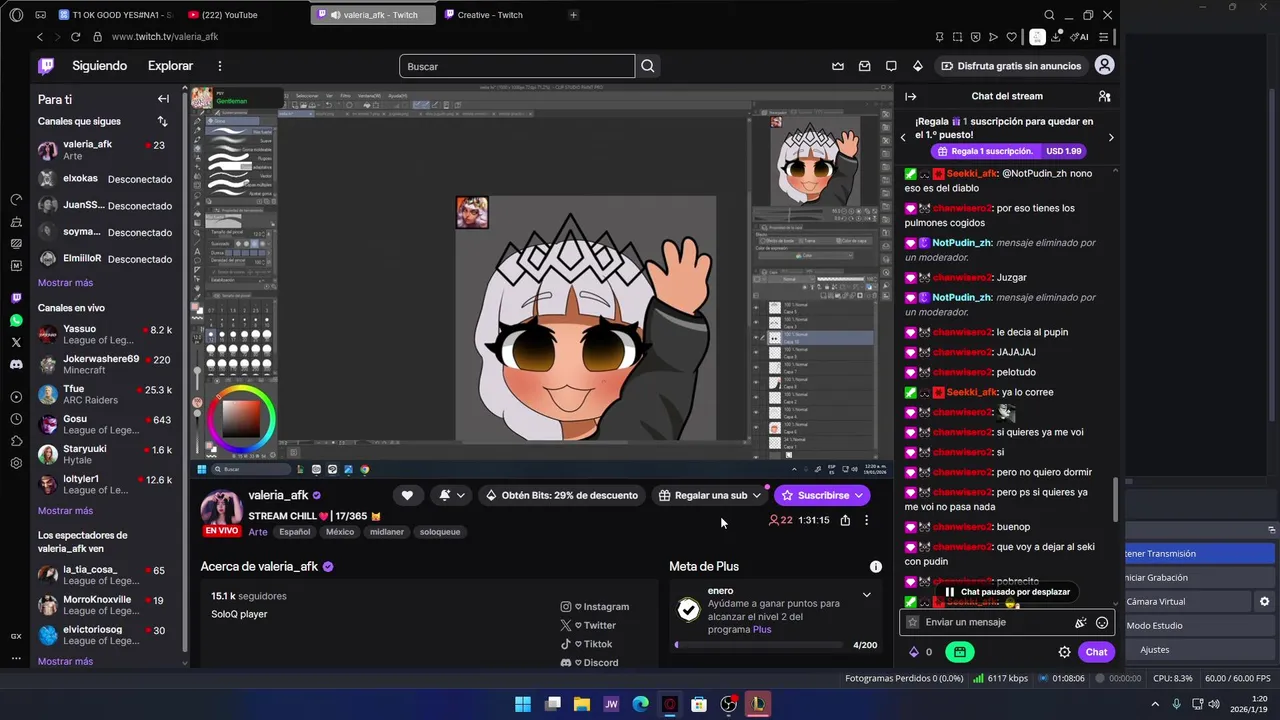The width and height of the screenshot is (1280, 720).
Task: Select the midlaner tag
Action: pos(387,532)
